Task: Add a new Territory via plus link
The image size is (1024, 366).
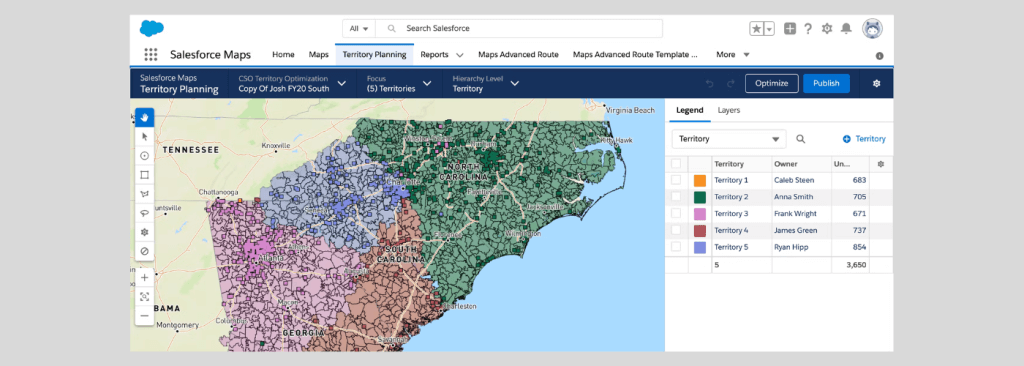Action: tap(864, 139)
